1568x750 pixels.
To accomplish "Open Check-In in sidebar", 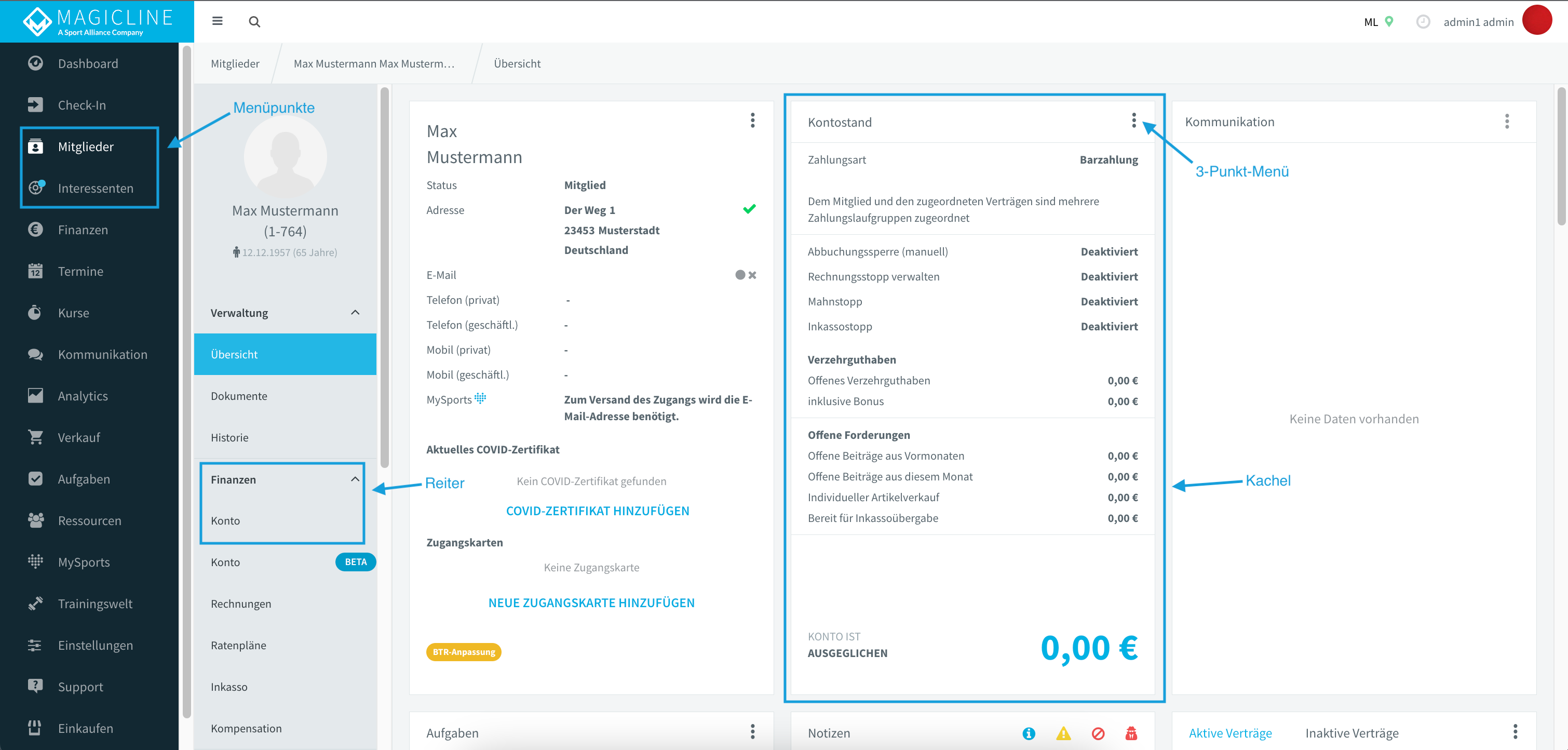I will [x=82, y=105].
